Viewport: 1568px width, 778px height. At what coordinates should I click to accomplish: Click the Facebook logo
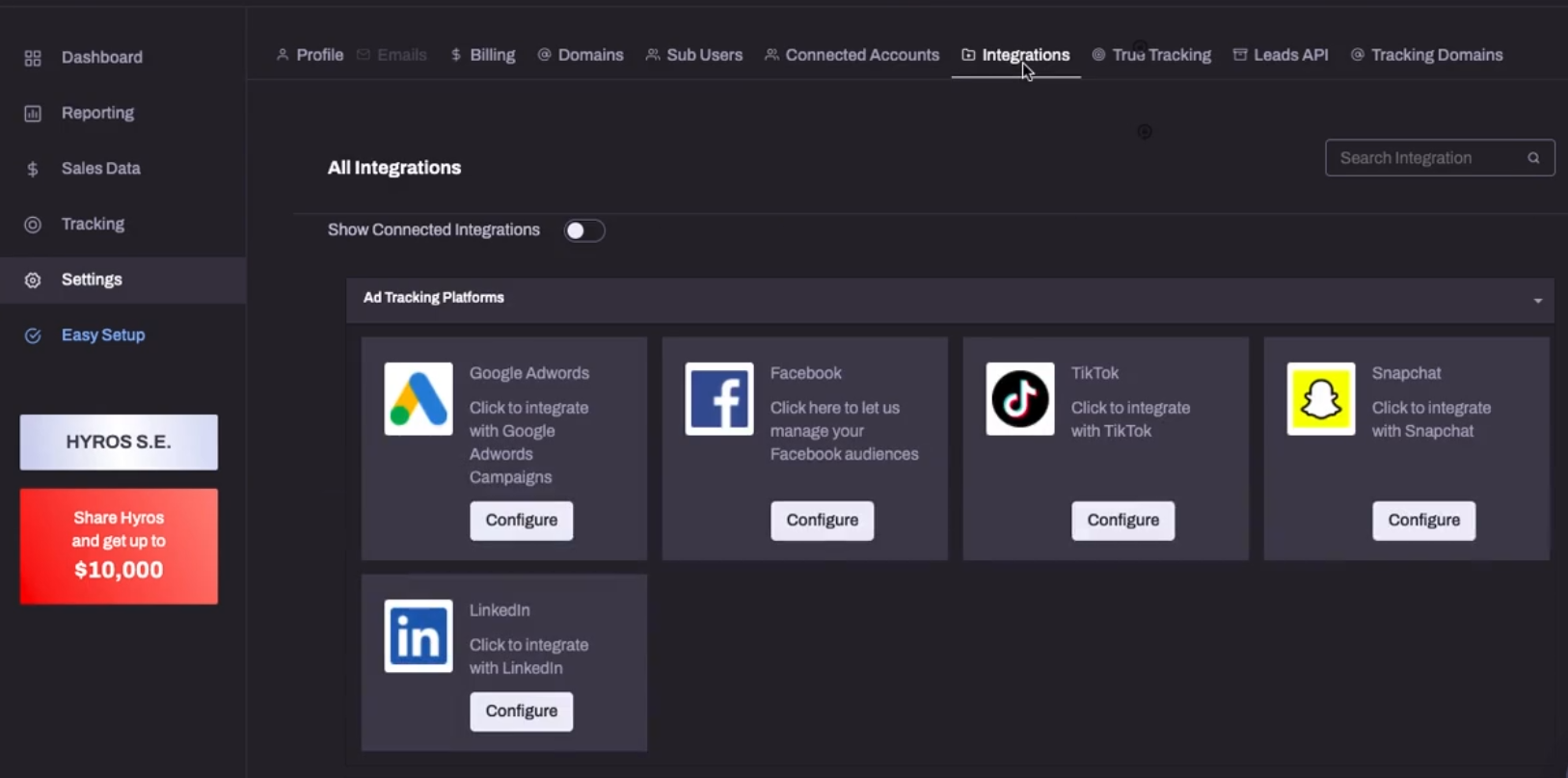(x=719, y=399)
